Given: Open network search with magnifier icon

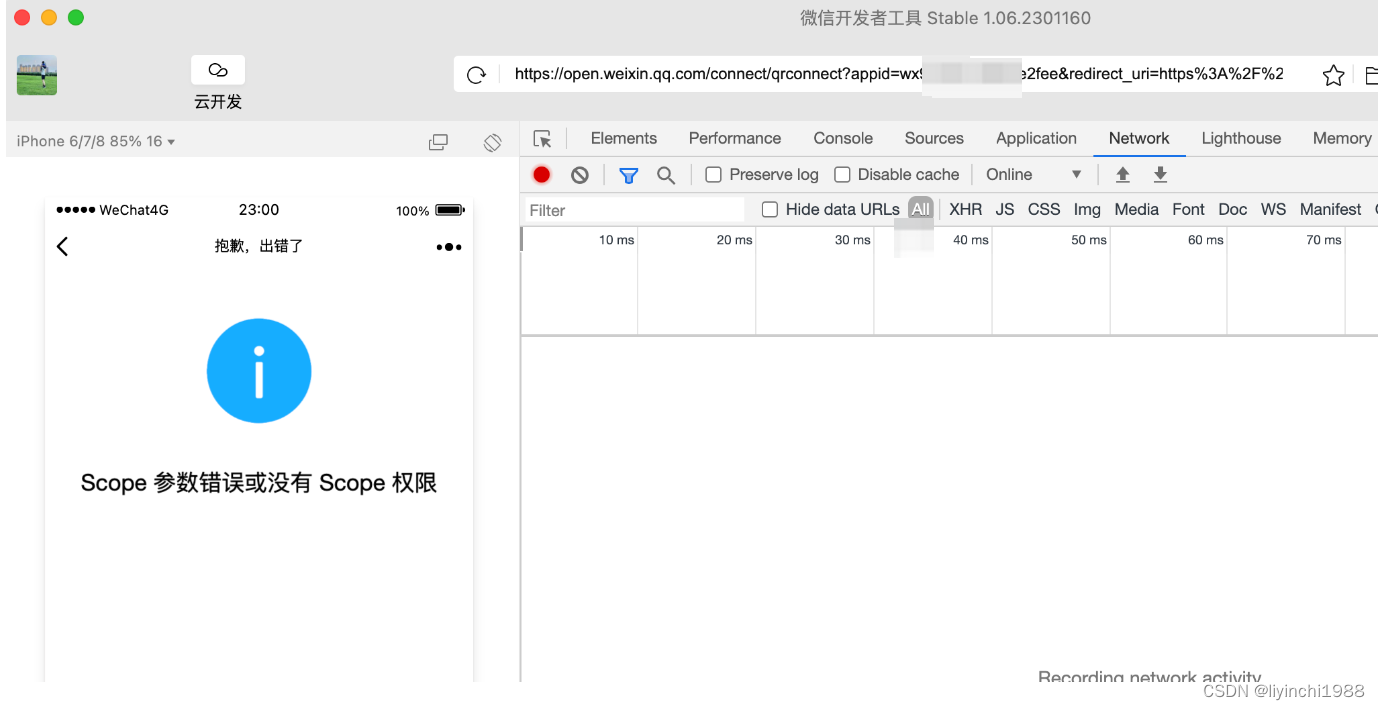Looking at the screenshot, I should tap(666, 175).
